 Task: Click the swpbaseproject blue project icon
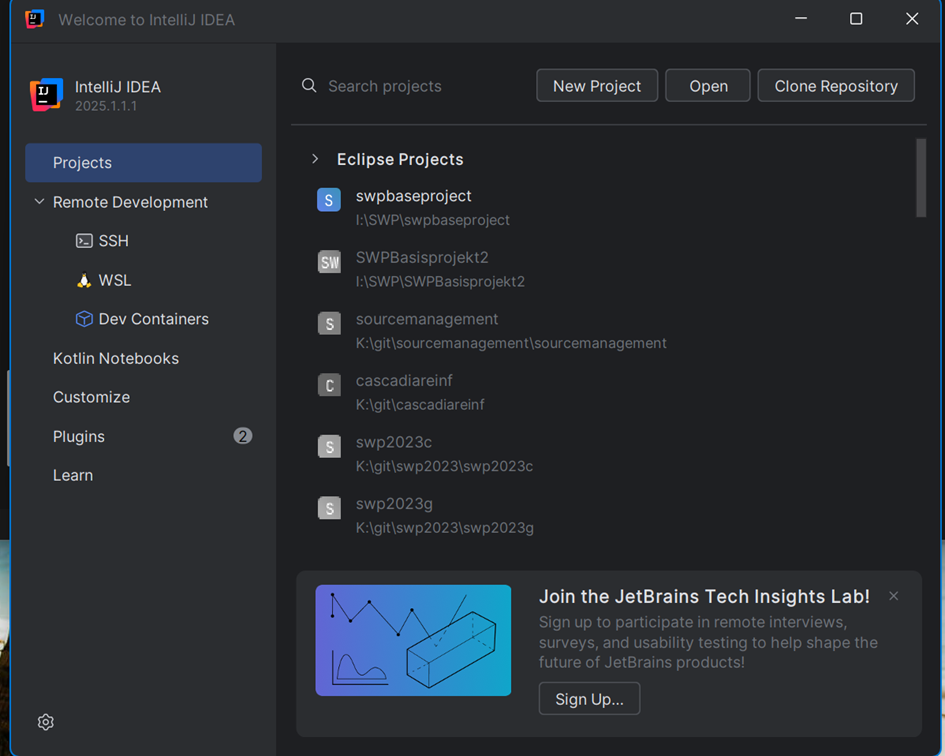[329, 200]
